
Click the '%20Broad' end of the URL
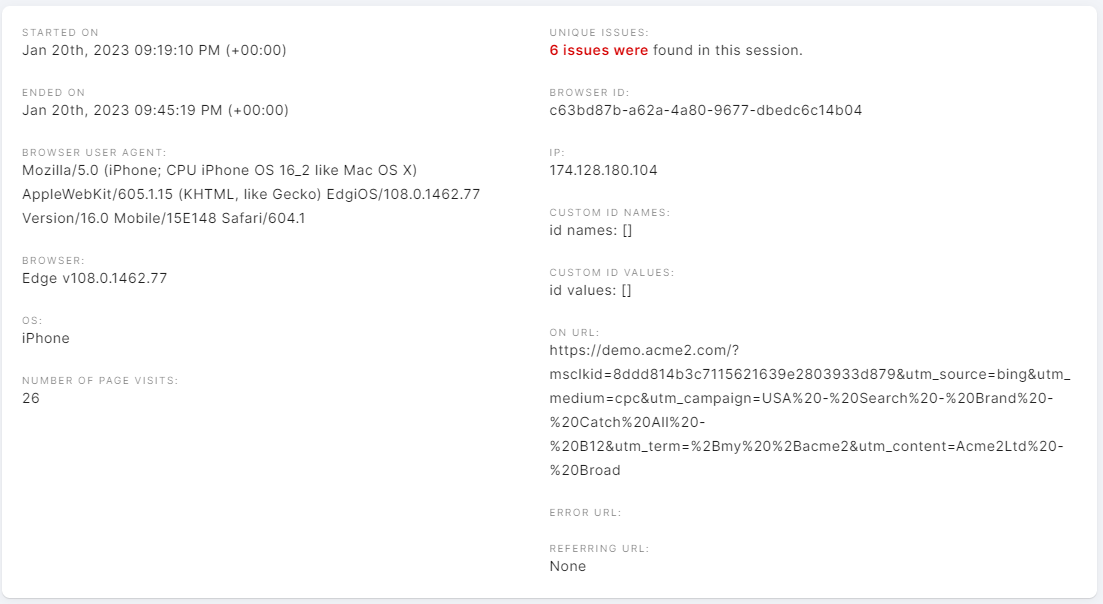point(585,470)
